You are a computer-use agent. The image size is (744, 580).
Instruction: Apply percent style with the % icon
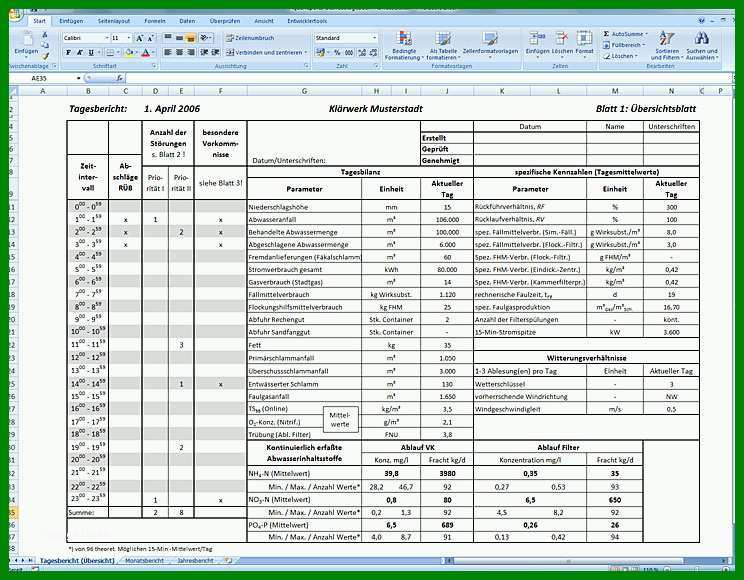(x=337, y=52)
